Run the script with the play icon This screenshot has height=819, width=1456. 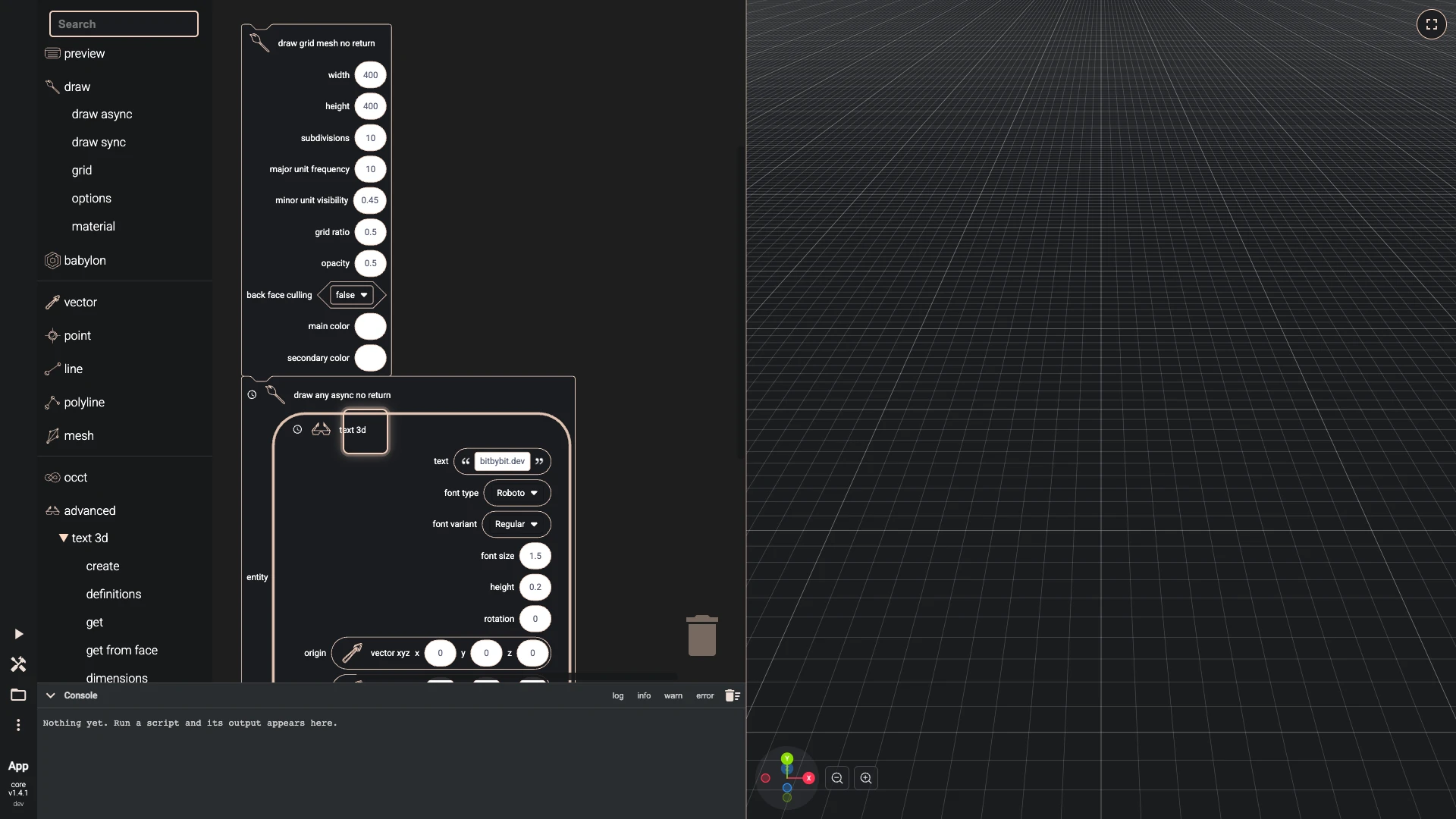click(x=19, y=634)
